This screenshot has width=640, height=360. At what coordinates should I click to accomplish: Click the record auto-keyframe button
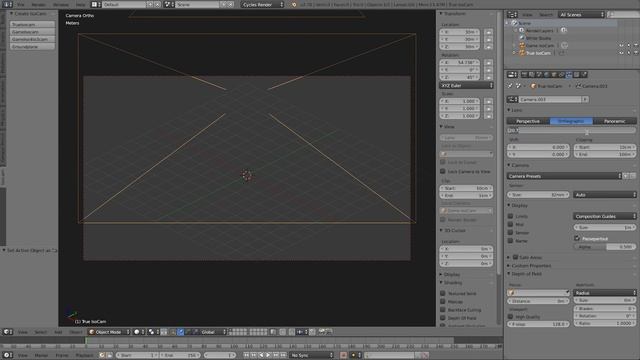tap(343, 355)
